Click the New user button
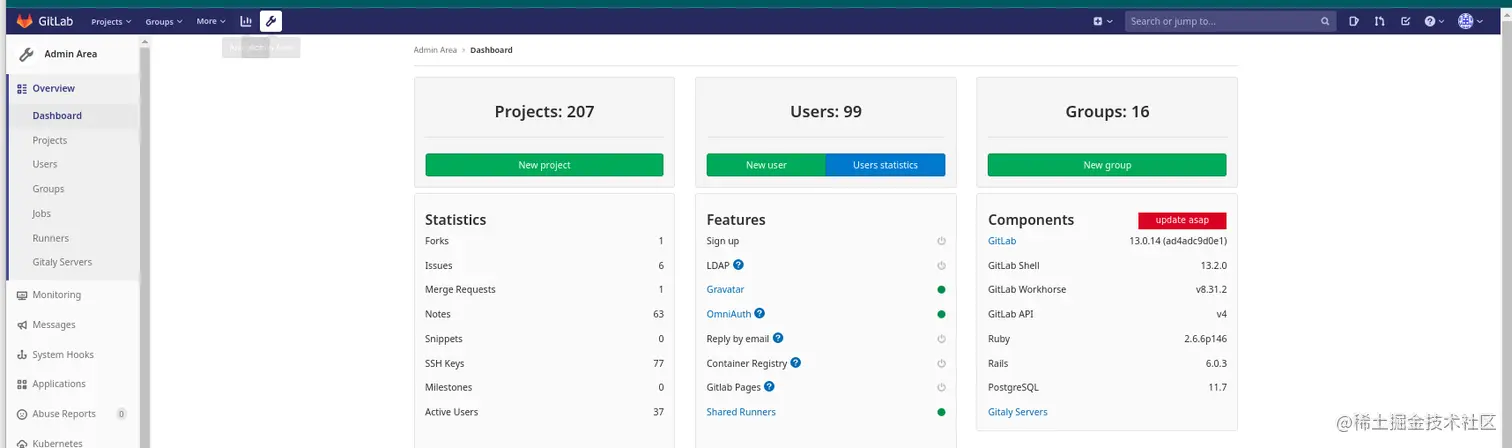Screen dimensions: 1512x448 click(766, 165)
